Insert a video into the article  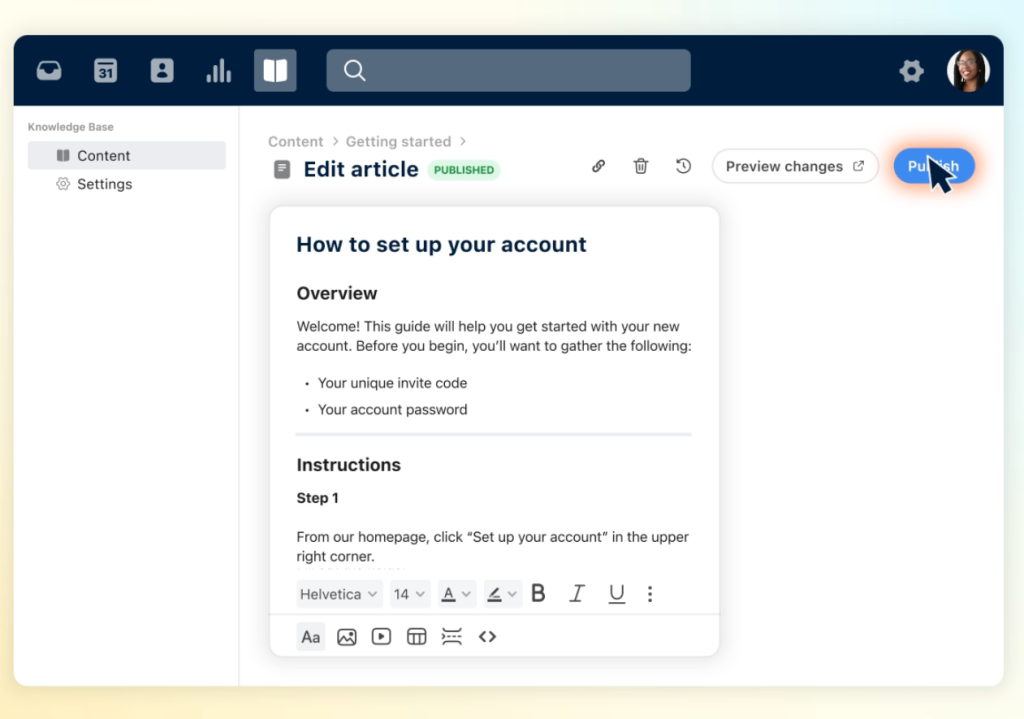click(x=381, y=636)
